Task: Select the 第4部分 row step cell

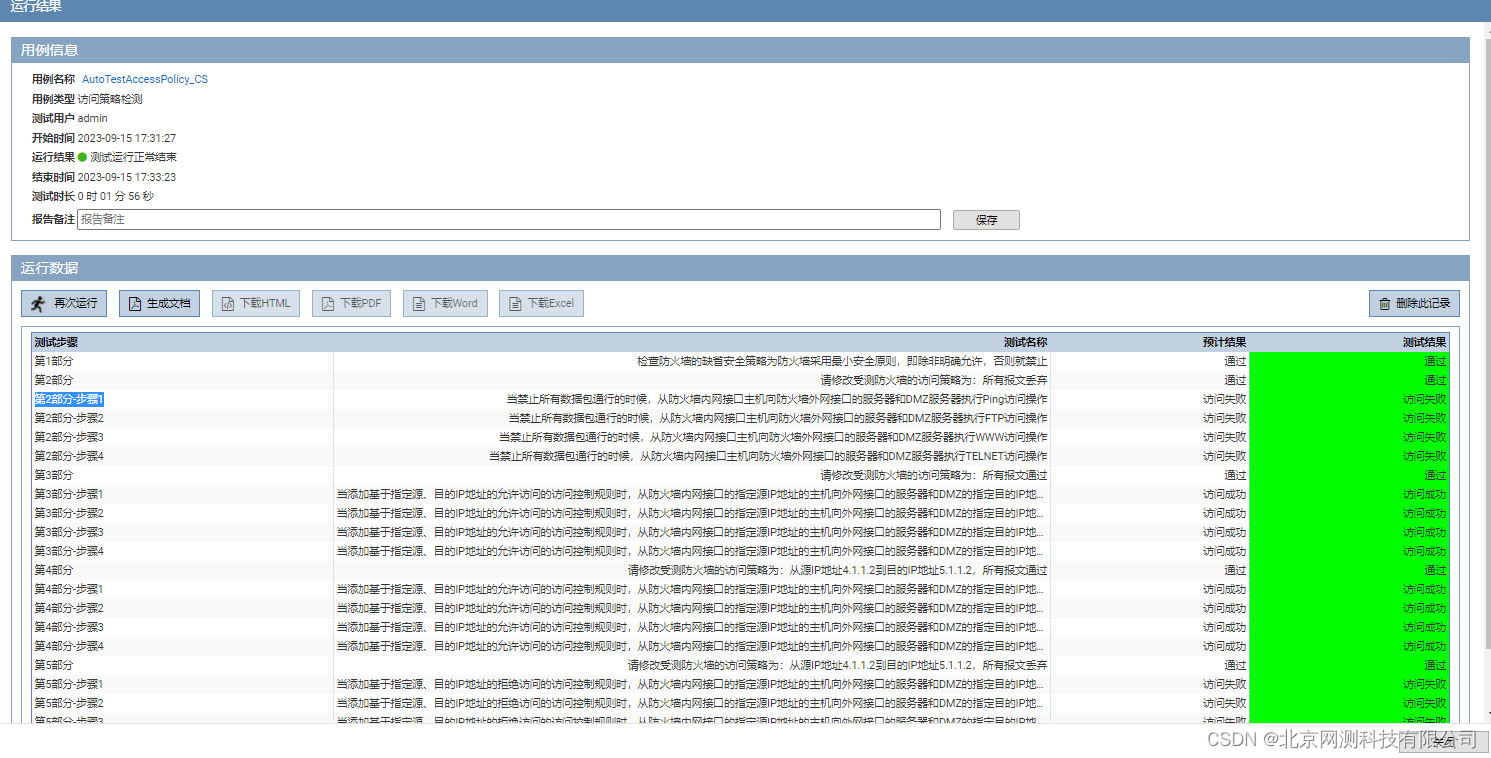Action: pos(182,570)
